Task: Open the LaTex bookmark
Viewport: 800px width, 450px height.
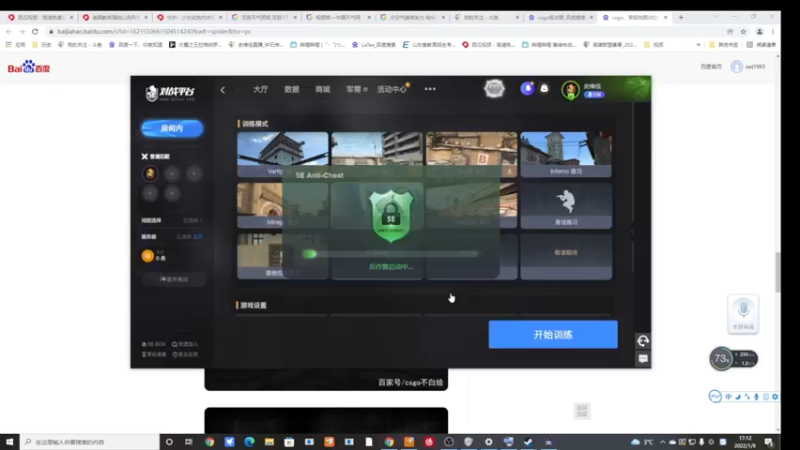Action: click(x=373, y=45)
